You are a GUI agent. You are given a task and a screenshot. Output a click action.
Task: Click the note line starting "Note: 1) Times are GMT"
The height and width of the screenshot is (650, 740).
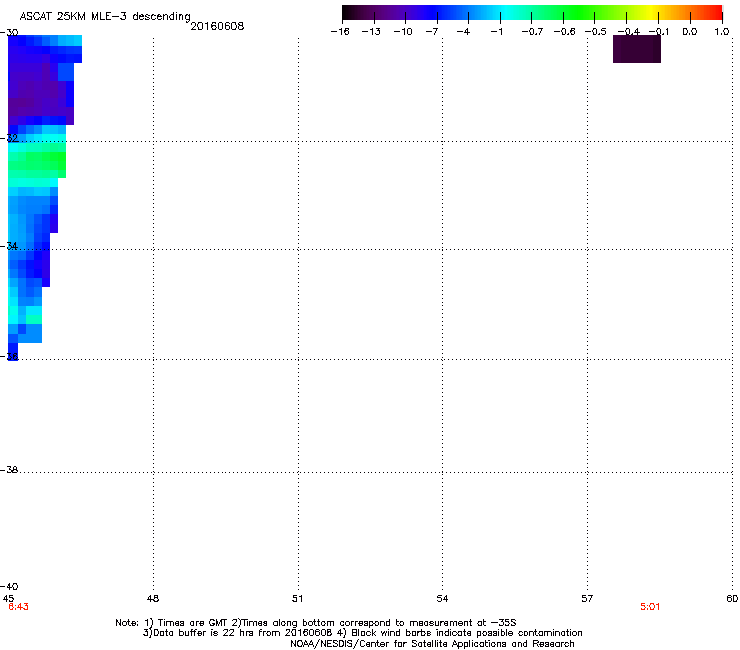click(316, 623)
